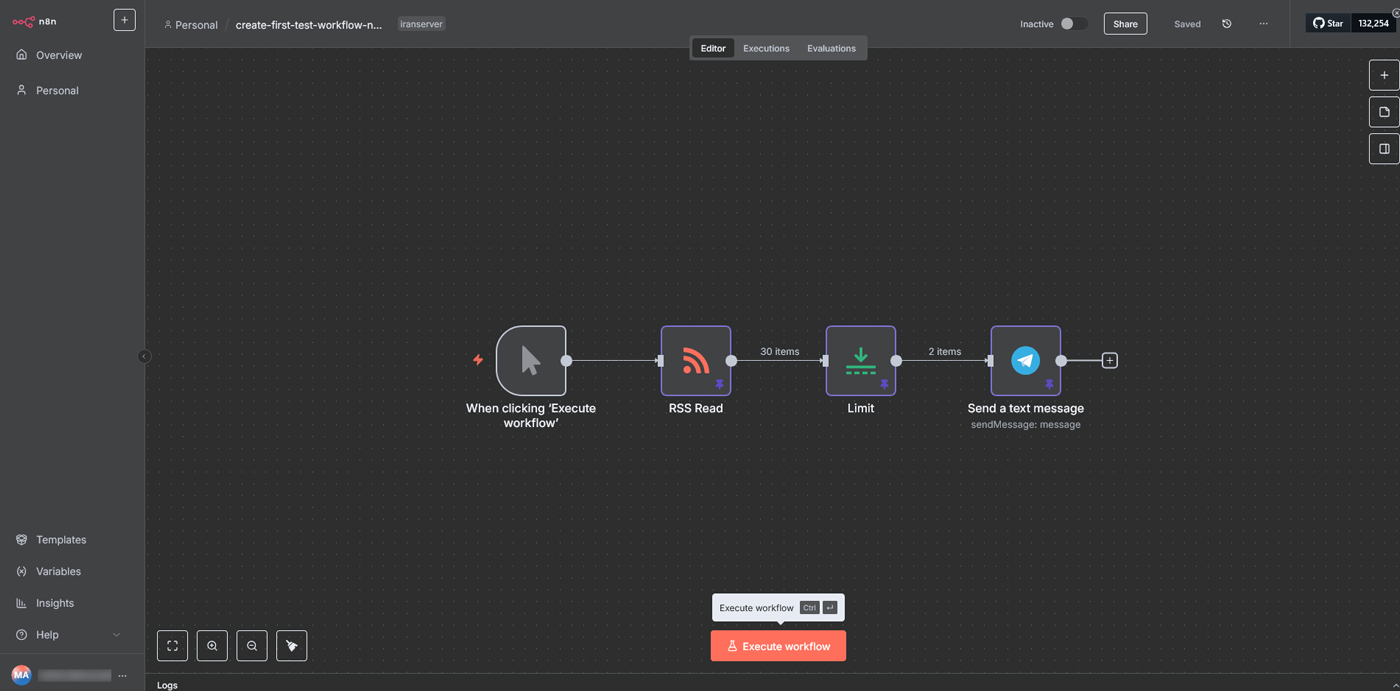
Task: Toggle the workflow Inactive switch
Action: click(1073, 24)
